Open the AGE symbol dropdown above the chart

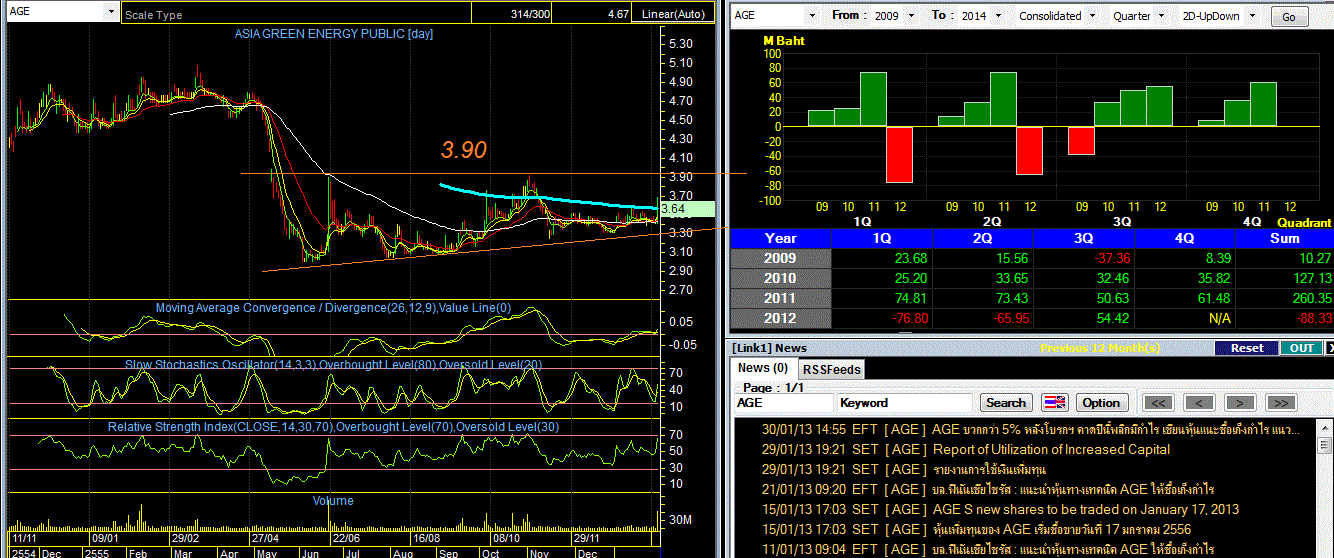click(x=110, y=12)
